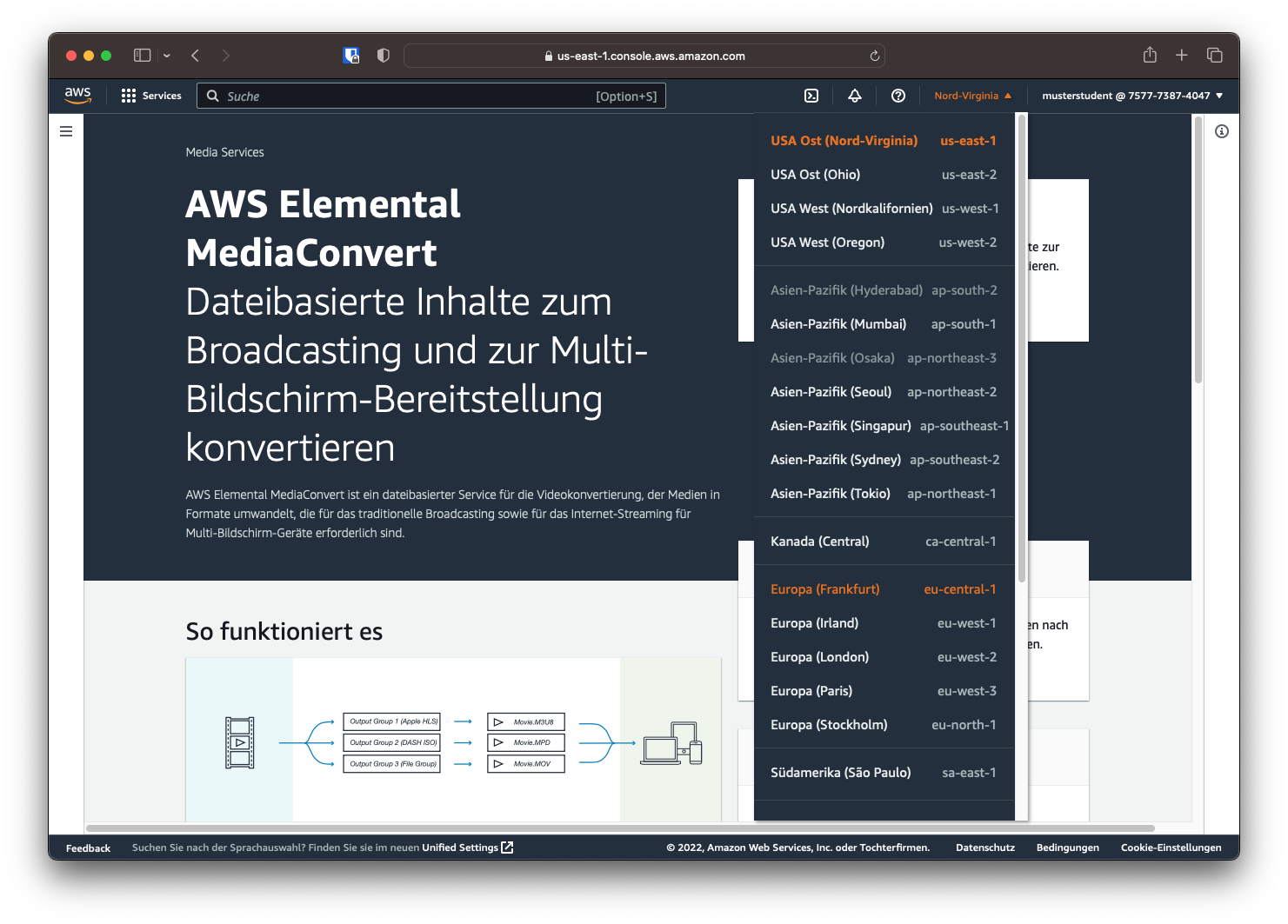Open the info panel icon
This screenshot has height=924, width=1288.
click(1222, 131)
